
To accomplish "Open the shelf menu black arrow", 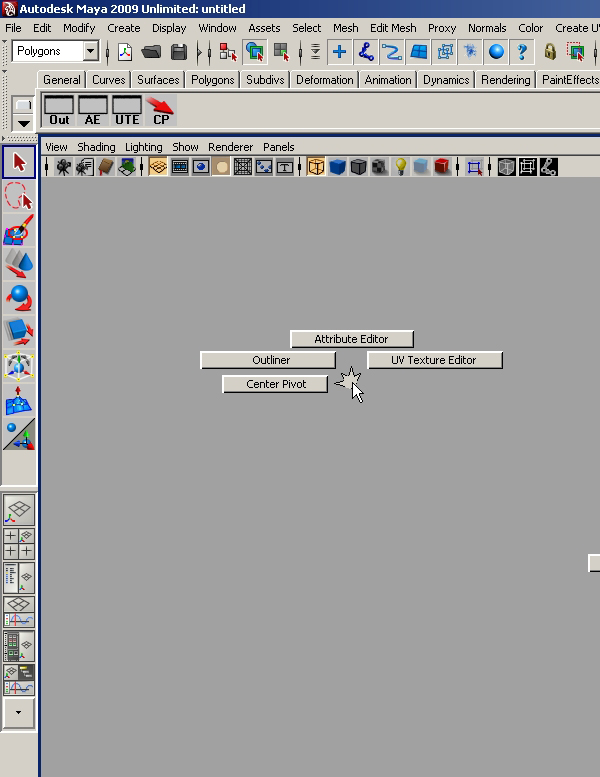I will click(x=23, y=123).
